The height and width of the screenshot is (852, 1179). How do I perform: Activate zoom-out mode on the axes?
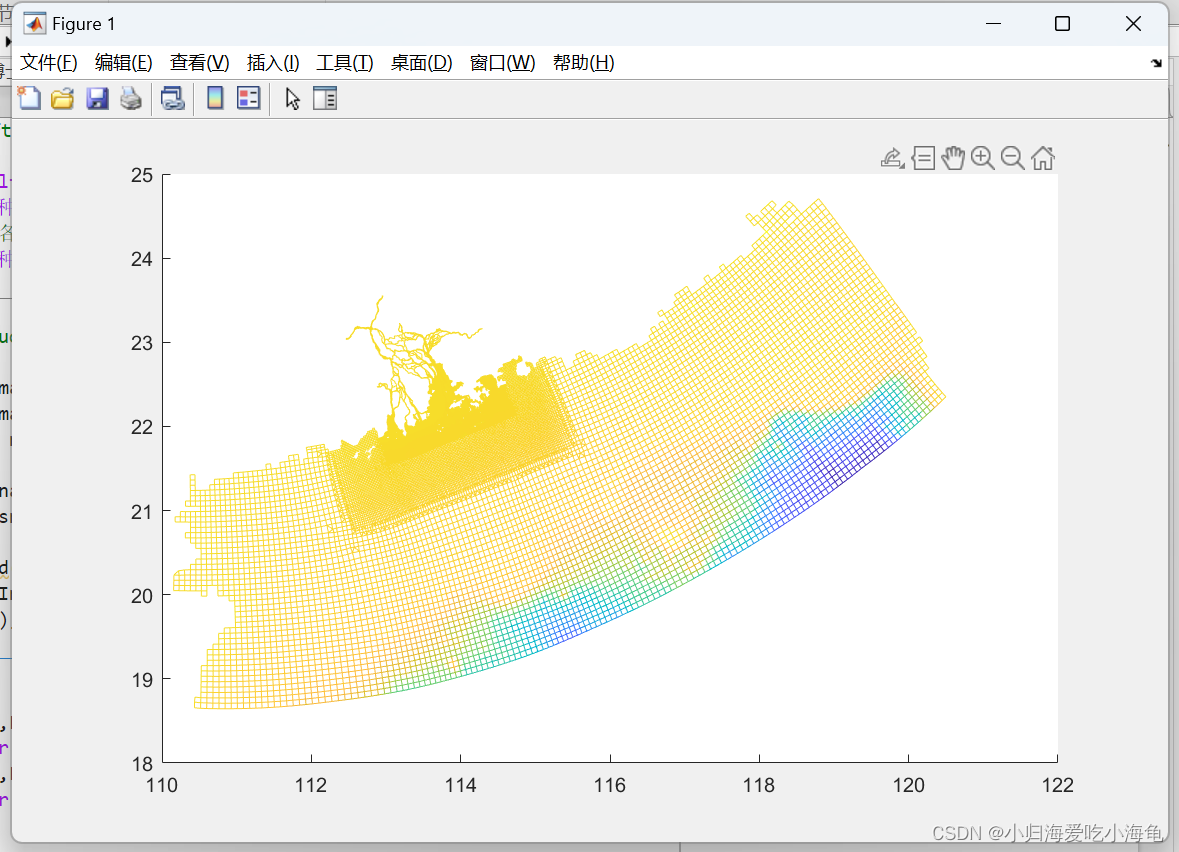pyautogui.click(x=1013, y=157)
